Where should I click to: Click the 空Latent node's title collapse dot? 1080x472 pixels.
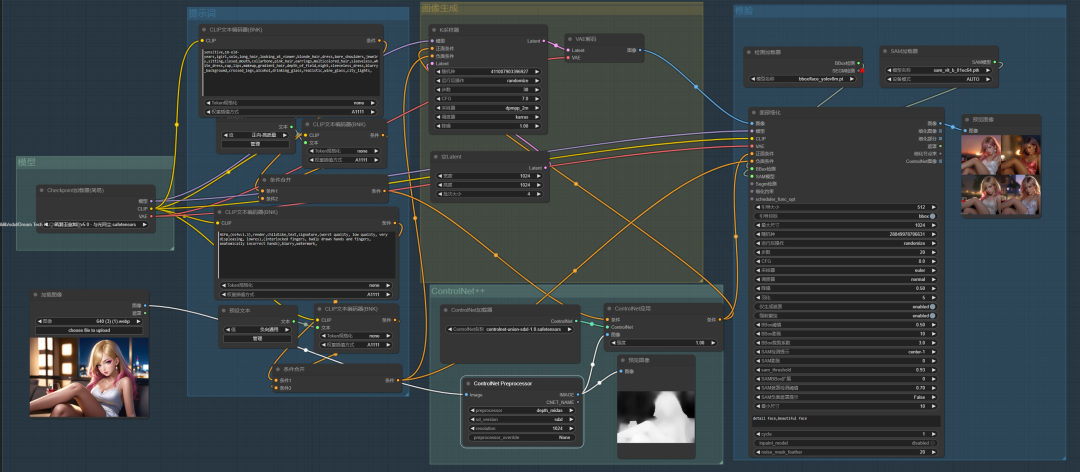435,157
